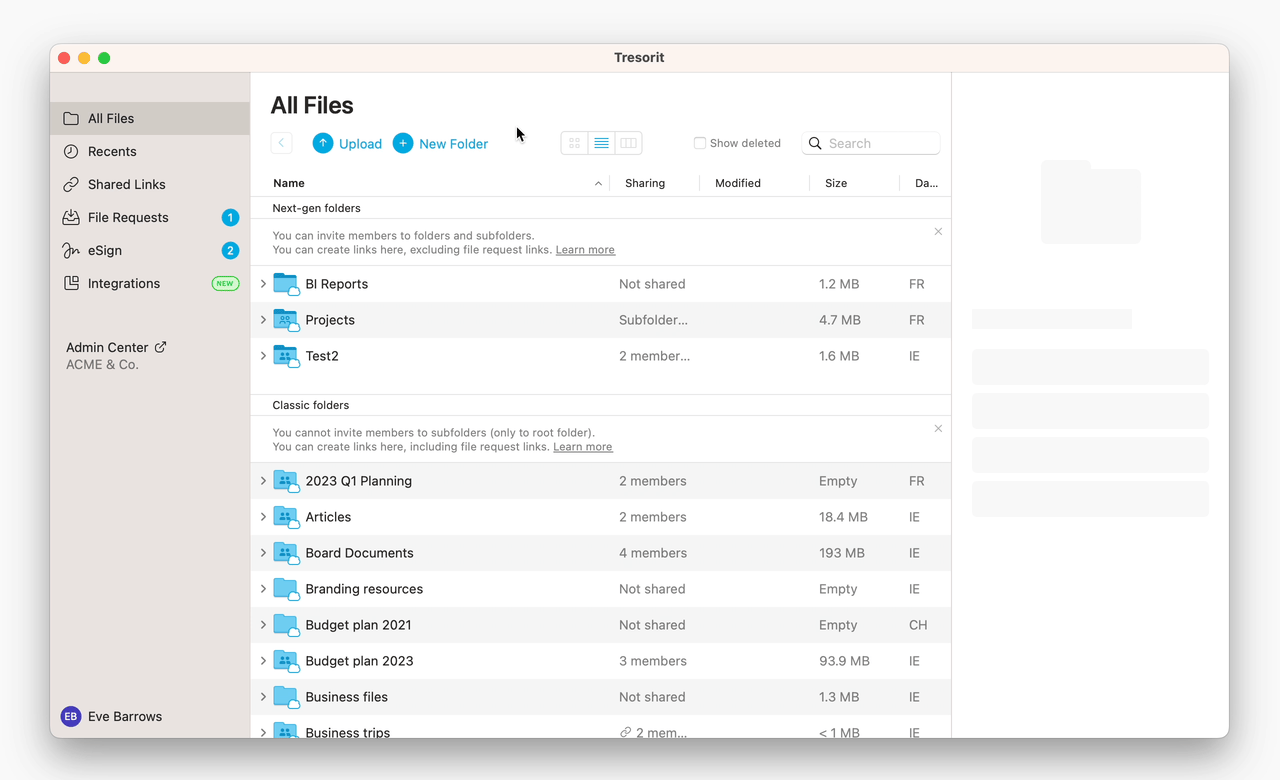Click the magnifier icon in Search

pyautogui.click(x=816, y=143)
